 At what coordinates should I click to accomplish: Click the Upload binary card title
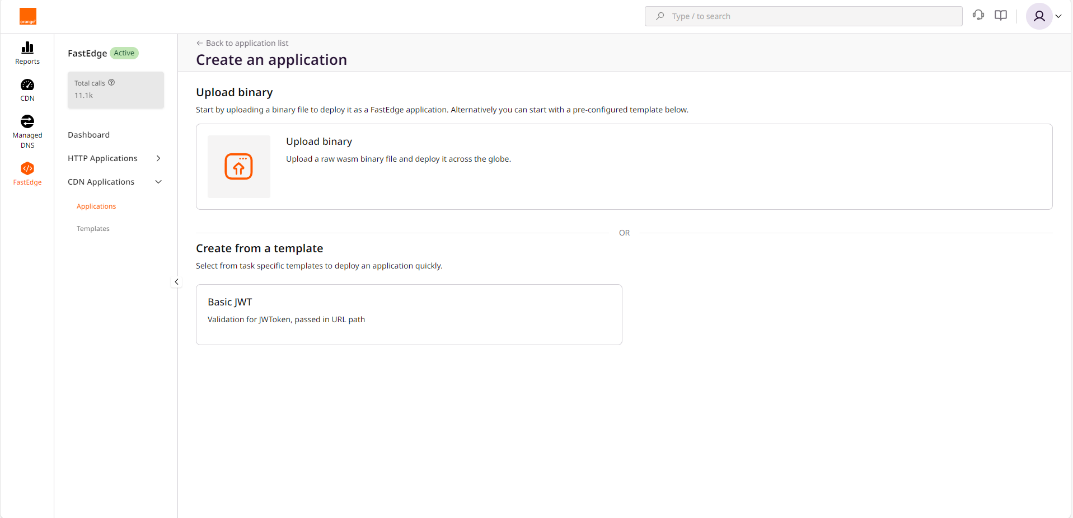pyautogui.click(x=319, y=142)
